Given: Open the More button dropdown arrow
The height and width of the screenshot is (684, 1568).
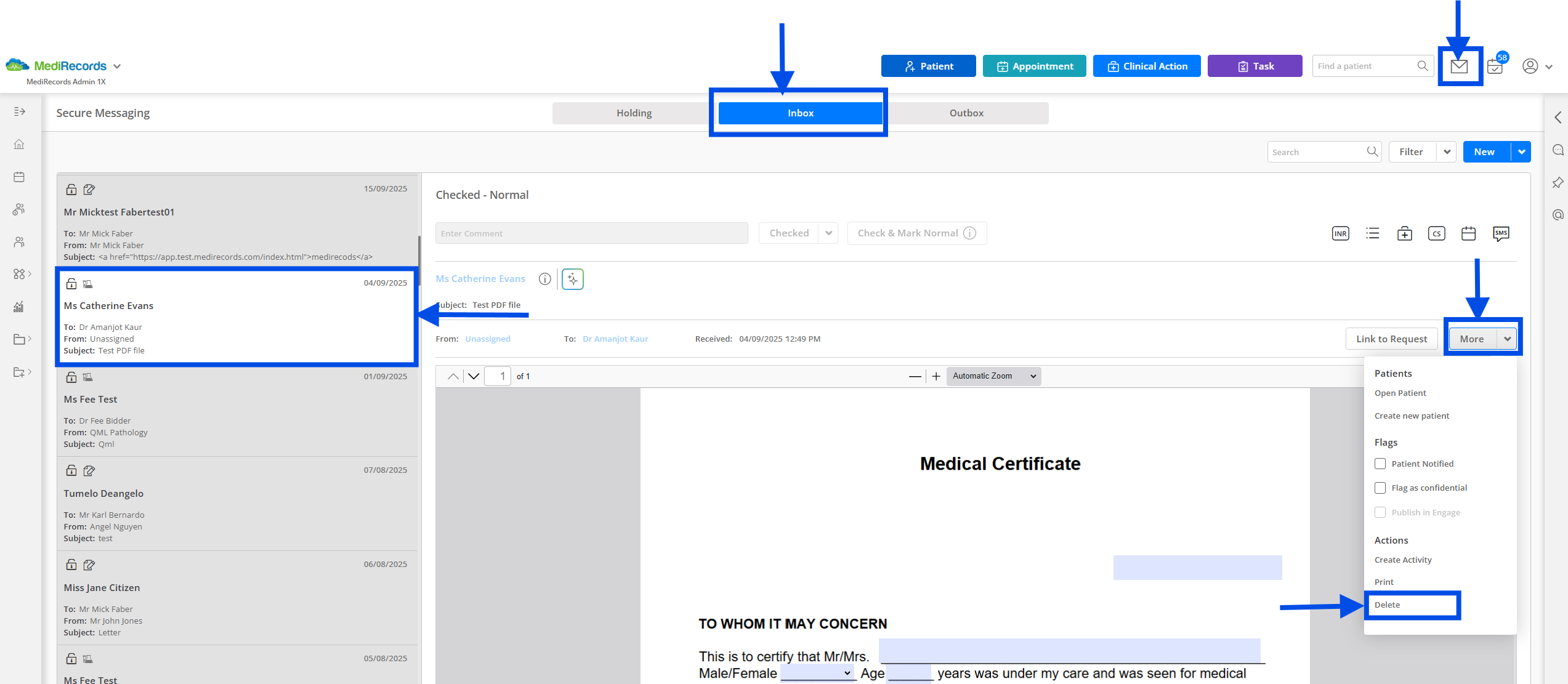Looking at the screenshot, I should pos(1507,339).
